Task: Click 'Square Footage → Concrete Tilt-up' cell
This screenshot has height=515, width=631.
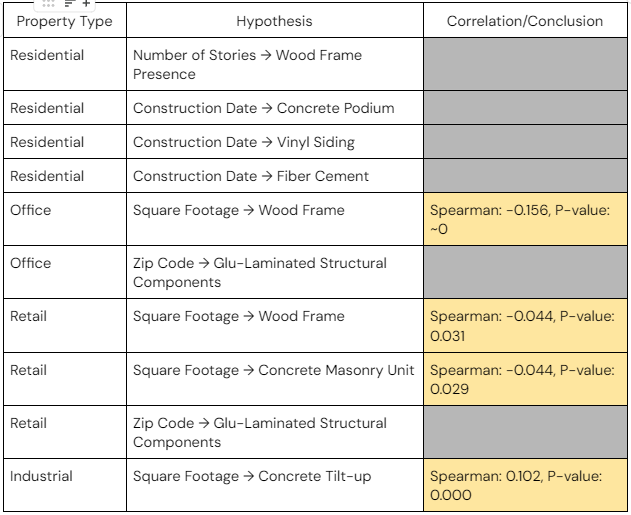Action: point(274,476)
